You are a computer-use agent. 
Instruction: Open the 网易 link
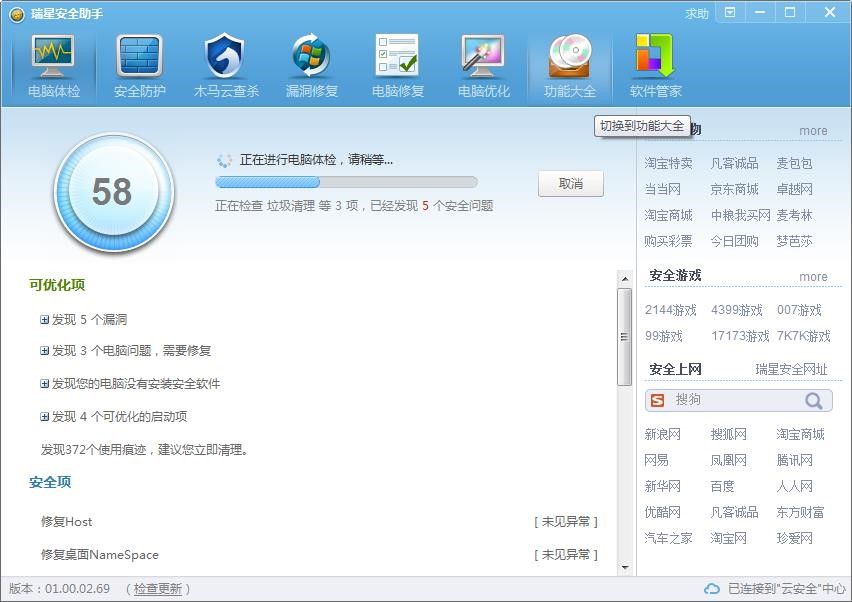tap(656, 461)
